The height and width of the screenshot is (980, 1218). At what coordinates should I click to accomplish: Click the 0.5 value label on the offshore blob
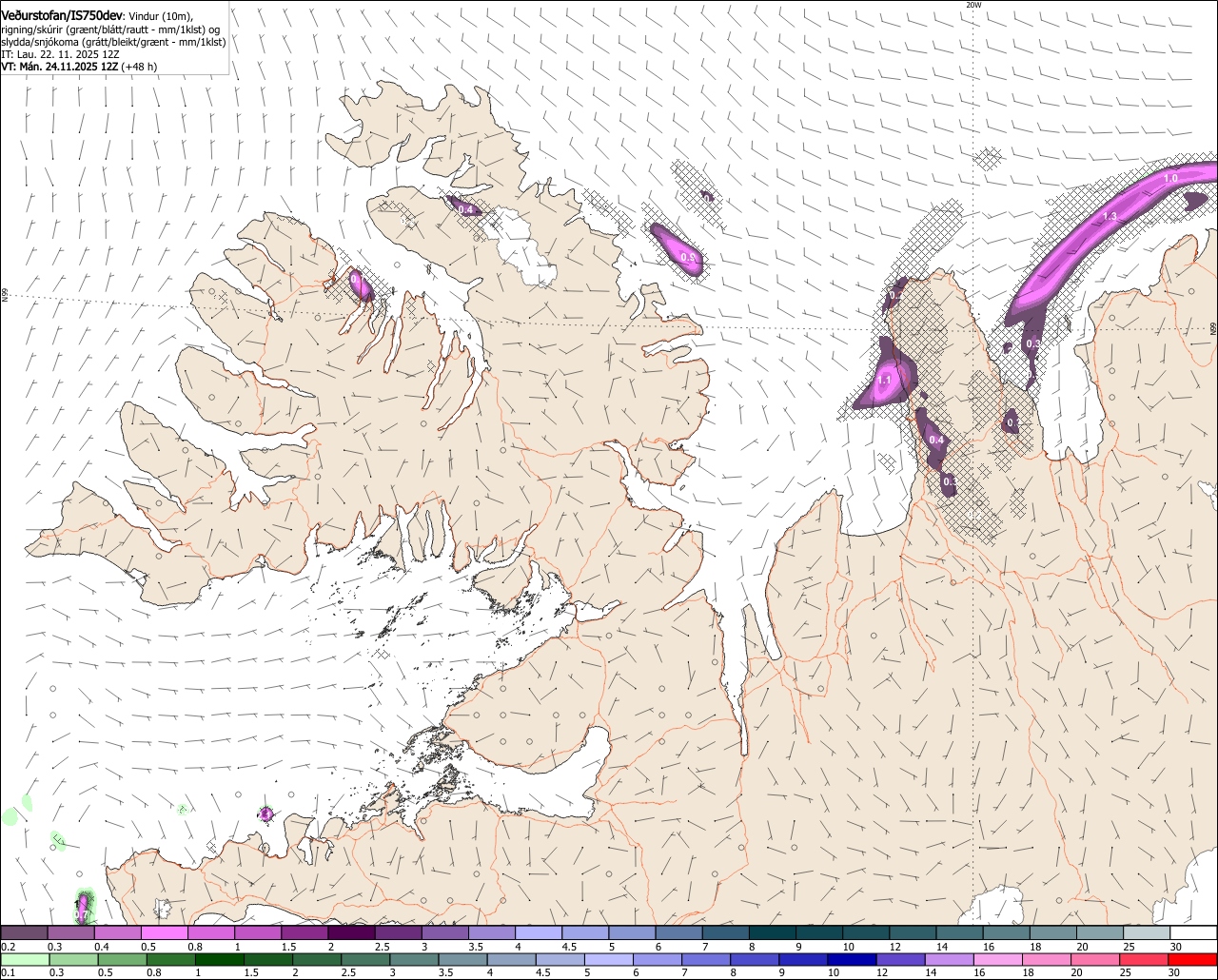click(x=690, y=258)
